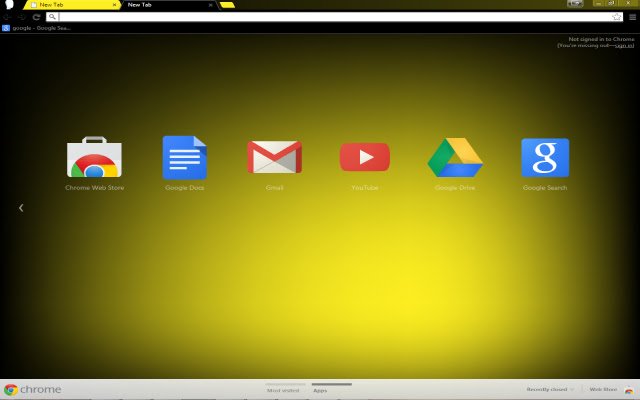The image size is (640, 400).
Task: Click the Google Drive label text
Action: click(455, 188)
